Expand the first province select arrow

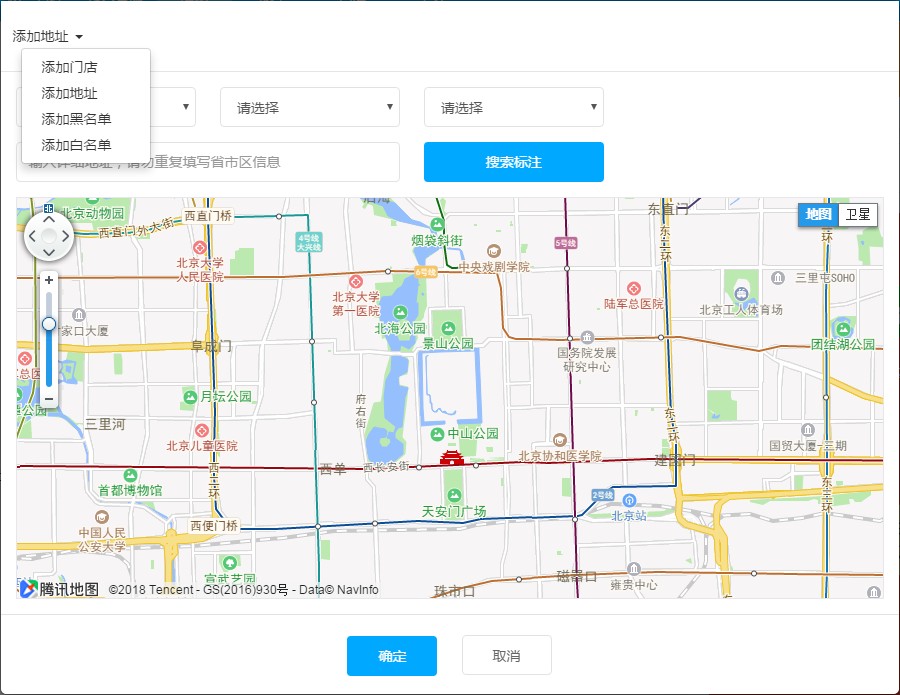[x=185, y=107]
